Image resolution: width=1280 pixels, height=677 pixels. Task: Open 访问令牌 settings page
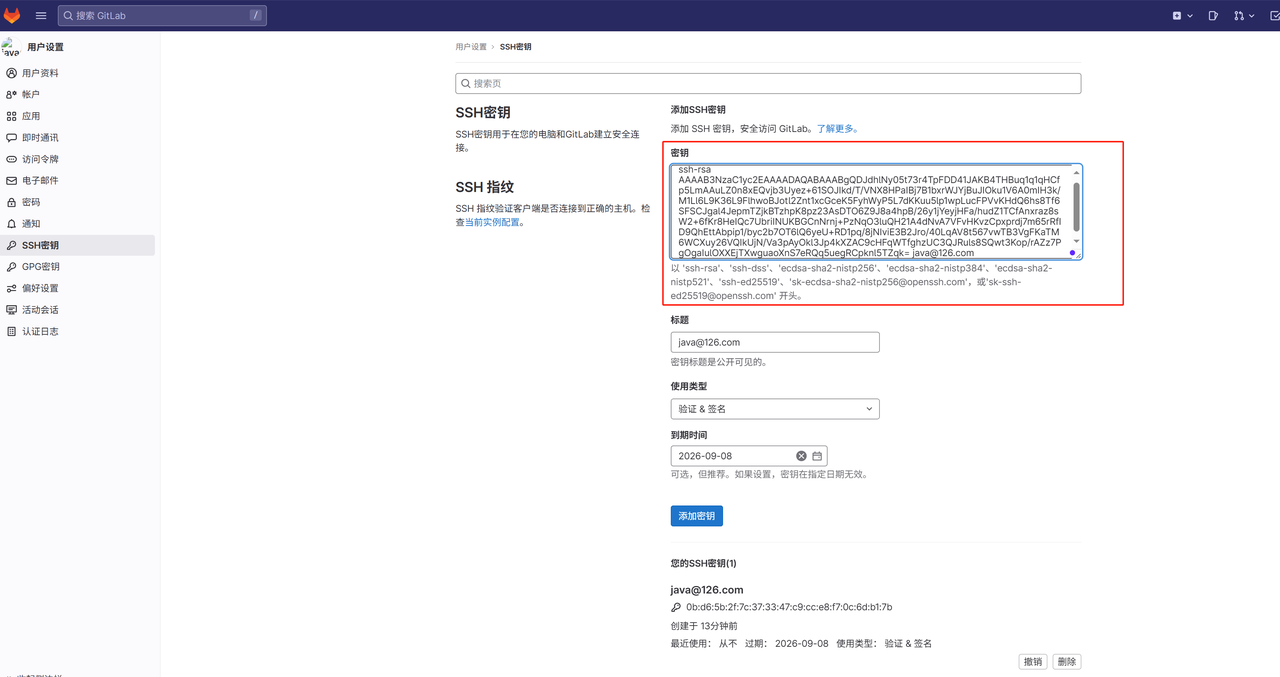tap(40, 159)
